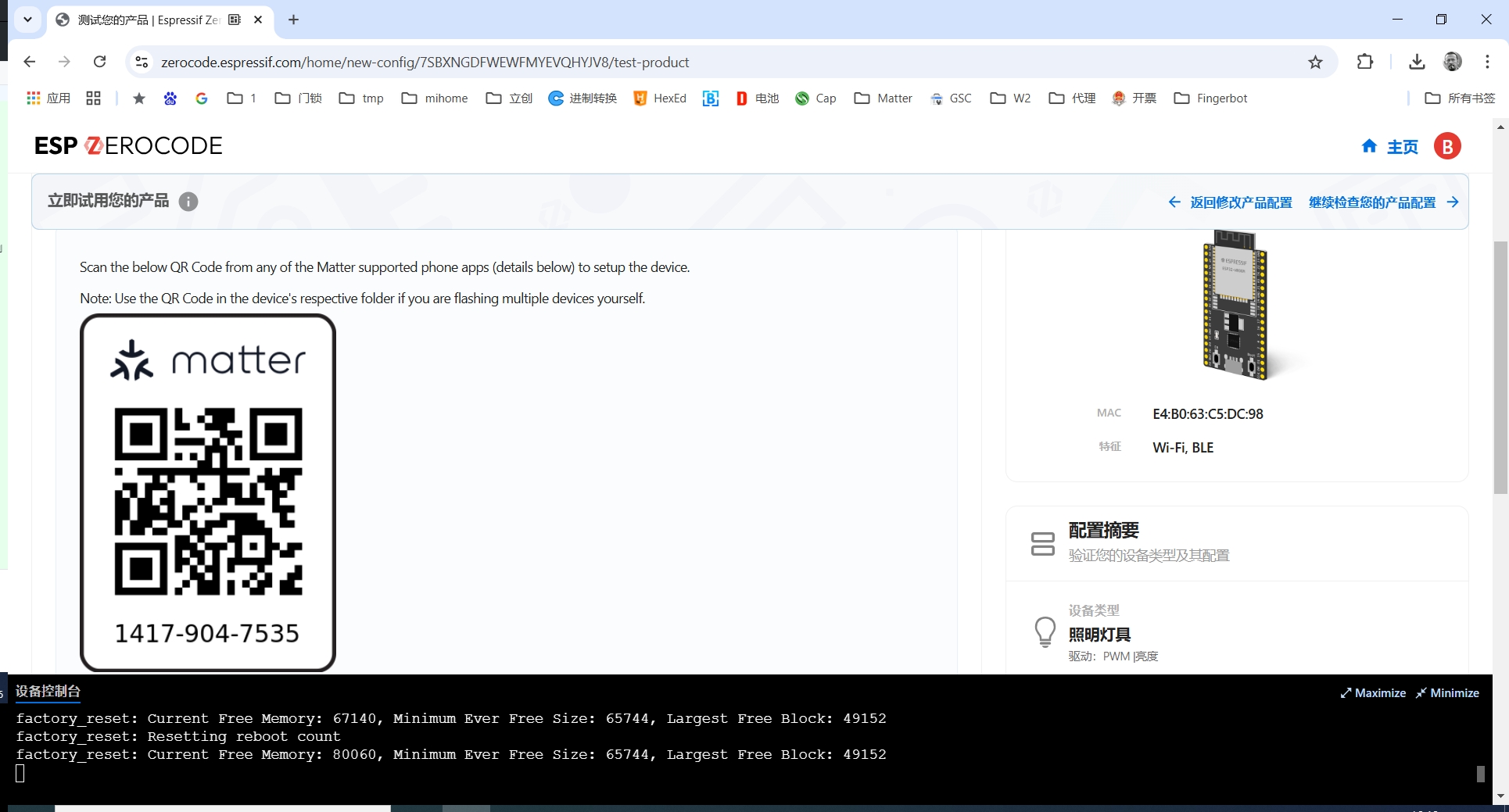Screen dimensions: 1509x812
Task: Open the Matter bookmark folder
Action: 884,98
